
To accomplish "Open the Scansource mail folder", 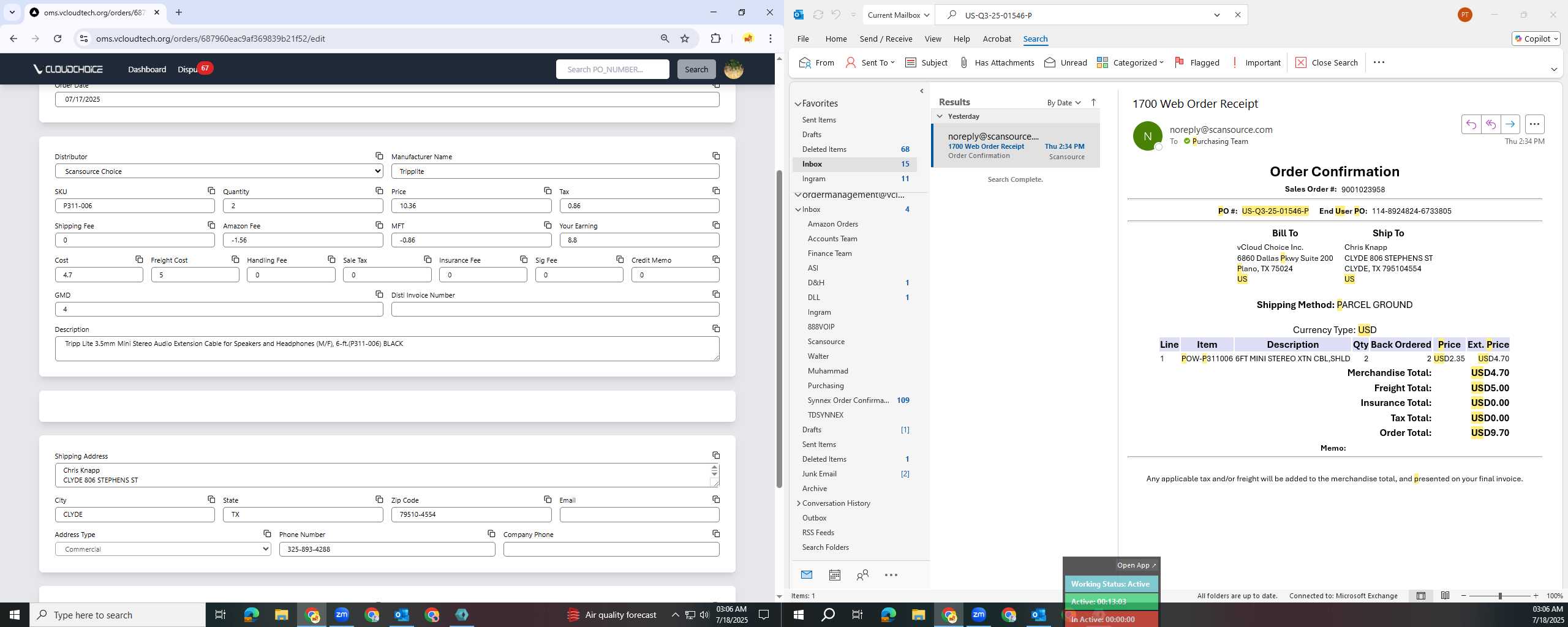I will [x=826, y=342].
